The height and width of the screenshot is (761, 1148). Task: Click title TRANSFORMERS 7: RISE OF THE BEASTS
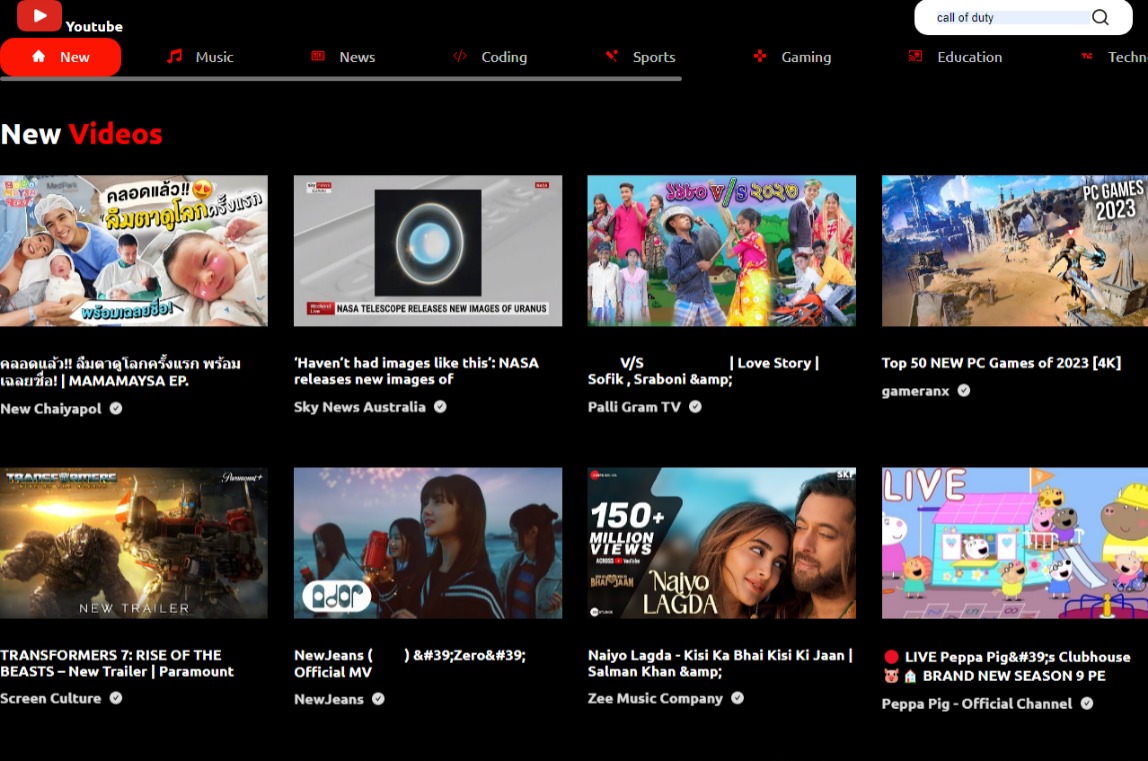pyautogui.click(x=117, y=663)
